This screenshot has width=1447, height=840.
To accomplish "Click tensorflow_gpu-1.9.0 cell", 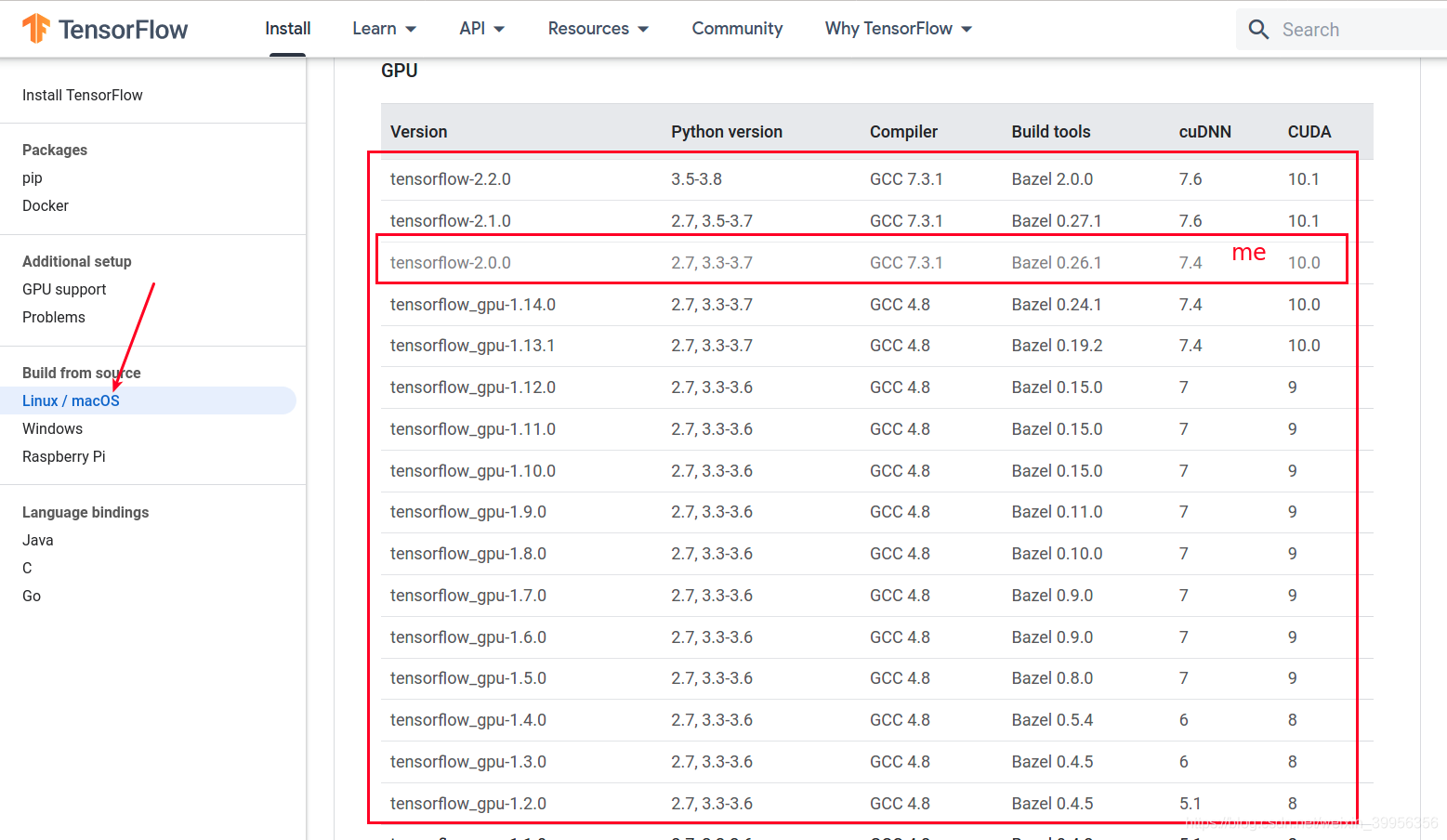I will pos(468,512).
